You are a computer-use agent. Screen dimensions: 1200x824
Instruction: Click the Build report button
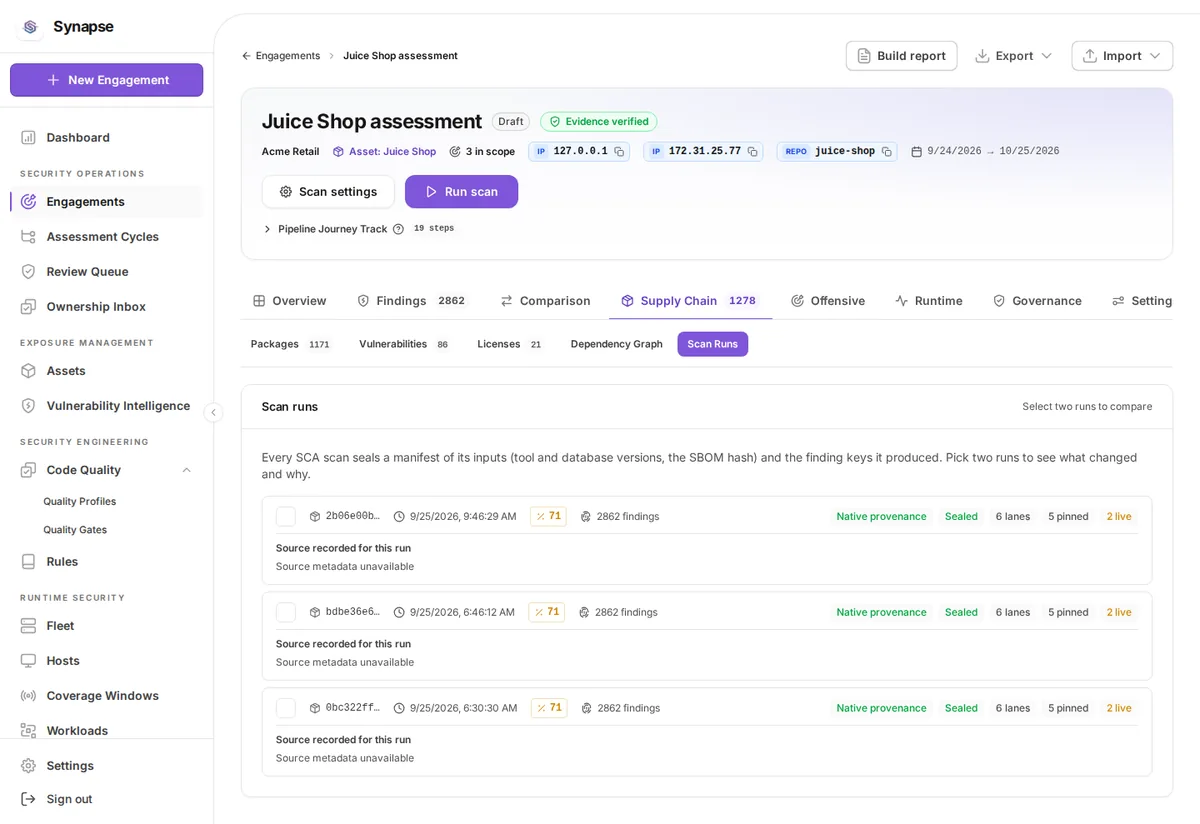901,56
